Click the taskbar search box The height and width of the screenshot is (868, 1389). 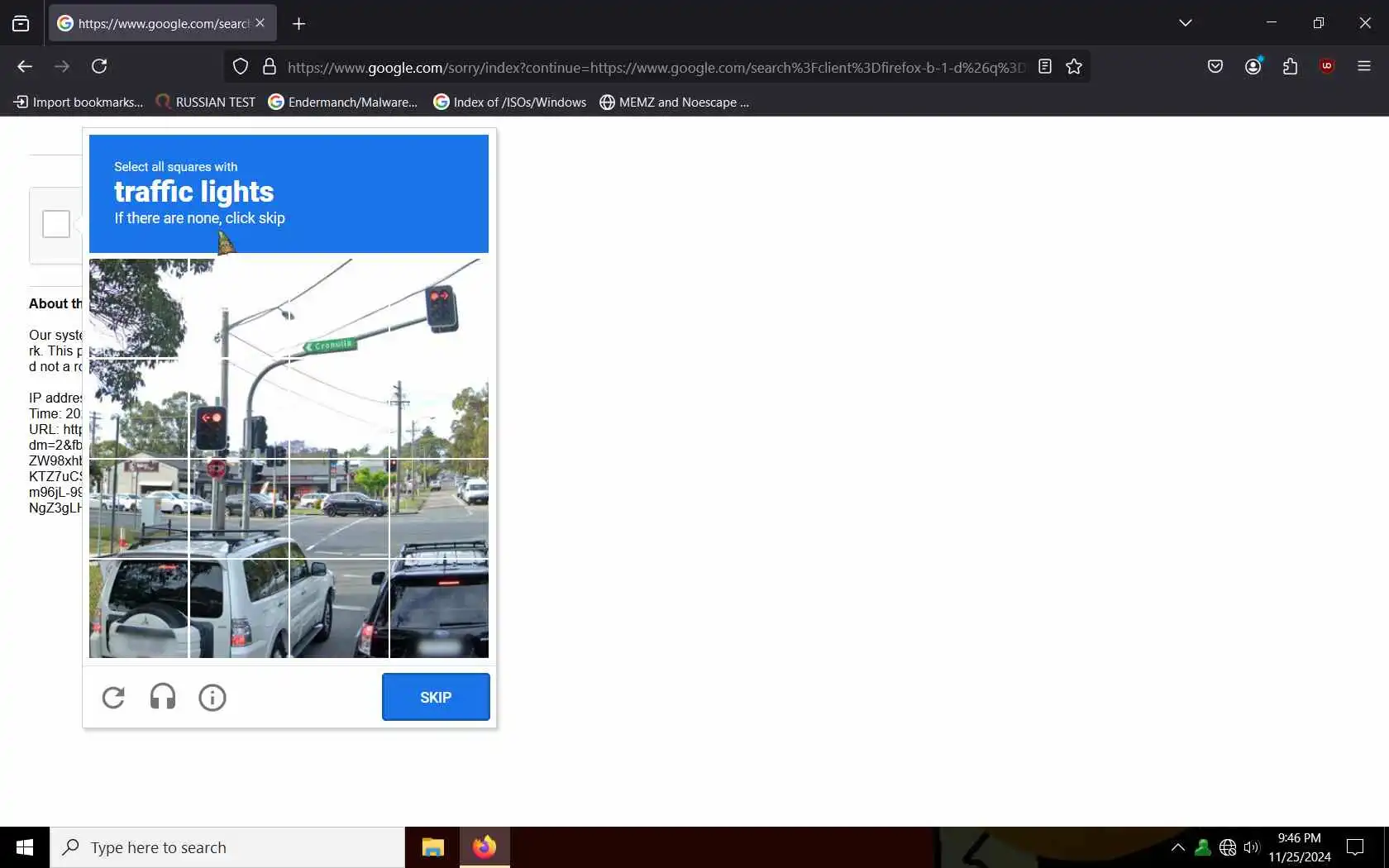pos(227,847)
